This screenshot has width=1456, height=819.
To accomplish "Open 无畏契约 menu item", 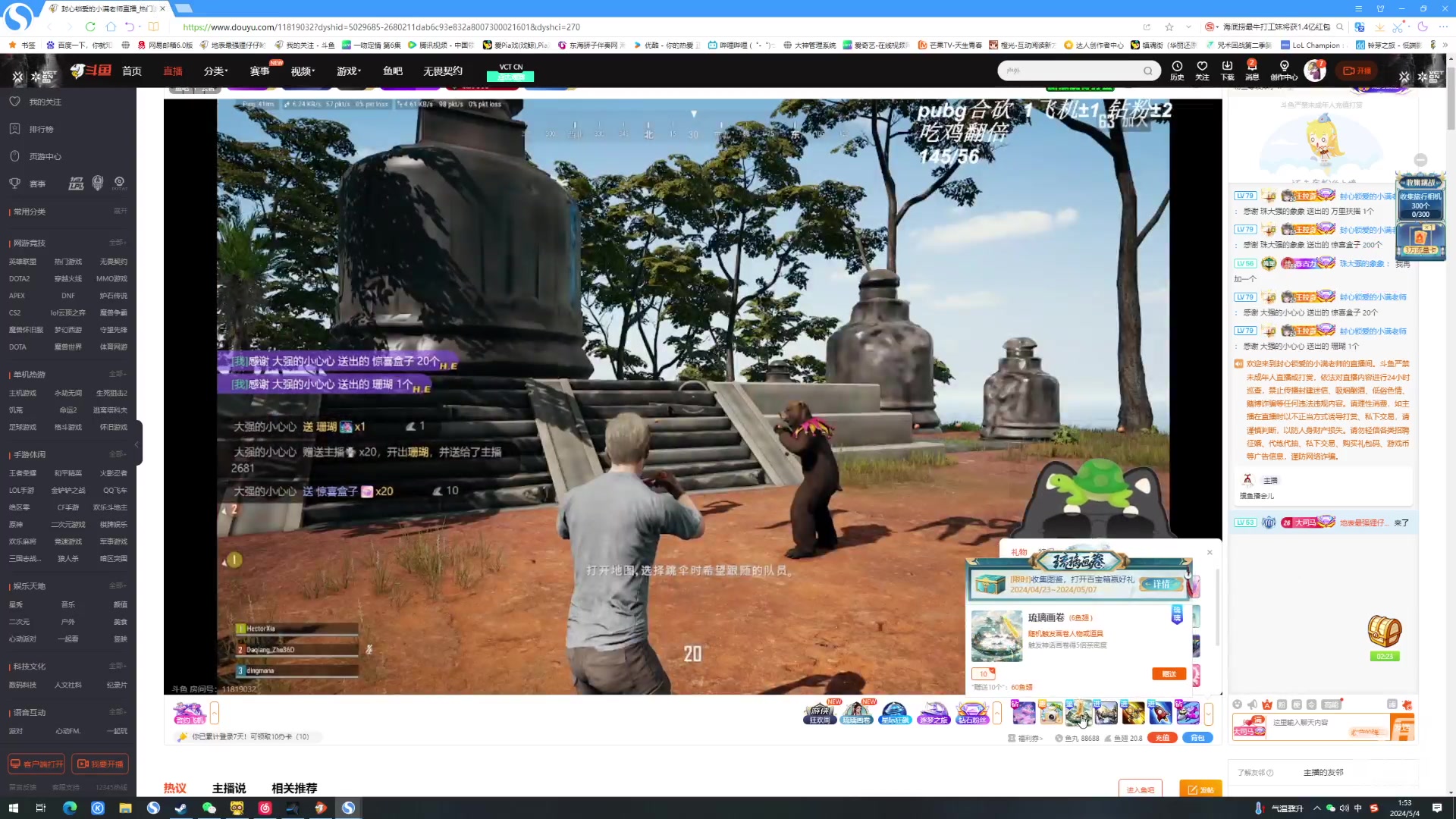I will click(x=443, y=71).
